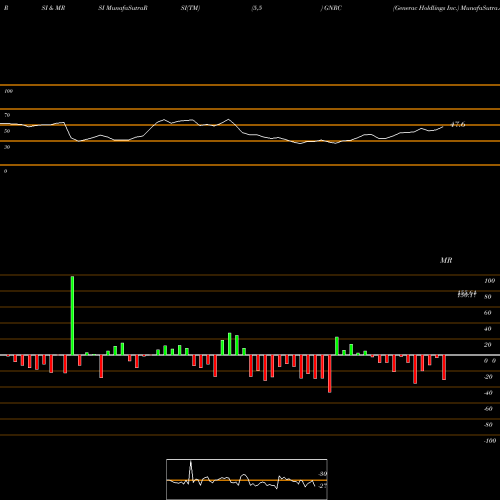Click the MR axis label -40
Image resolution: width=500 pixels, height=500 pixels.
[488, 393]
